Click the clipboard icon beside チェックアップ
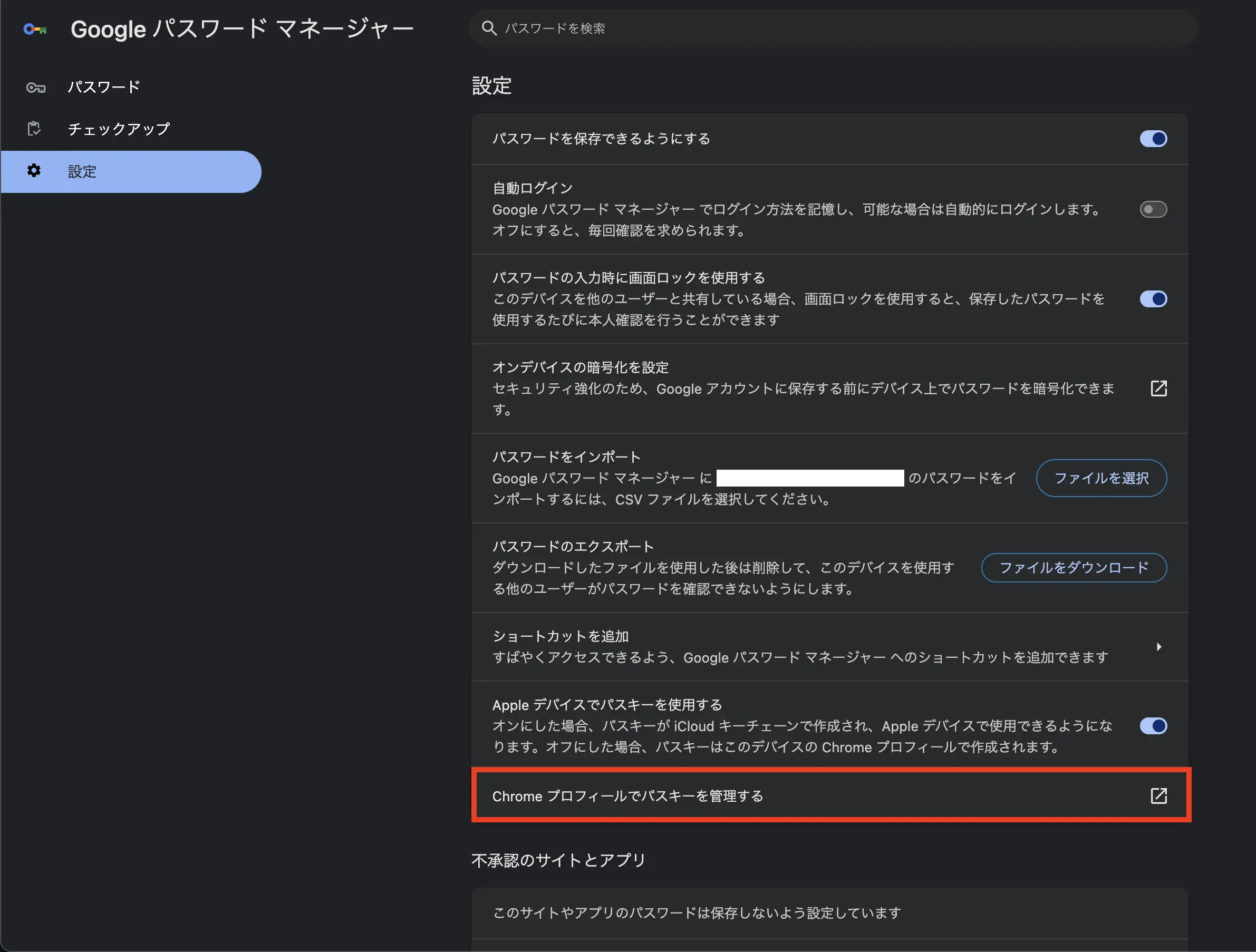 pyautogui.click(x=34, y=128)
